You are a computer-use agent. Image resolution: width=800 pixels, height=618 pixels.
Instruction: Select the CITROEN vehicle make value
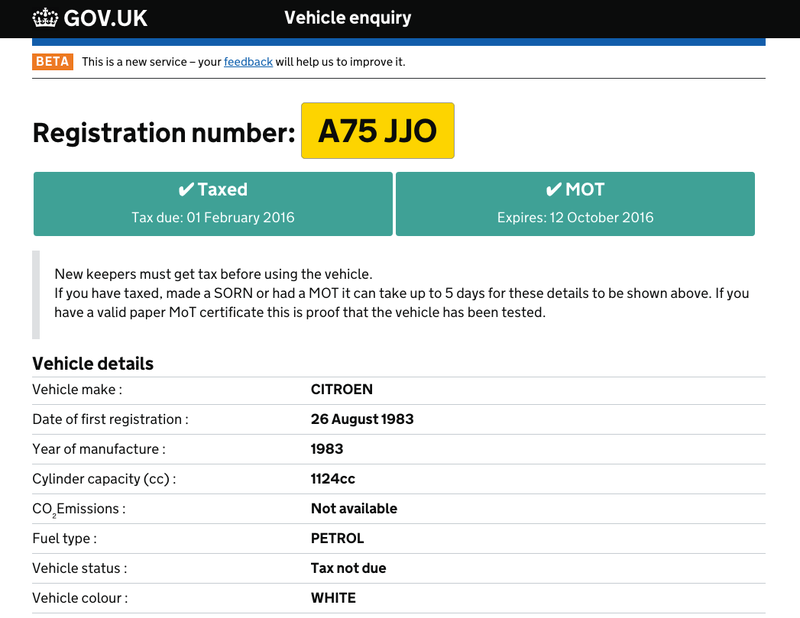(x=341, y=390)
